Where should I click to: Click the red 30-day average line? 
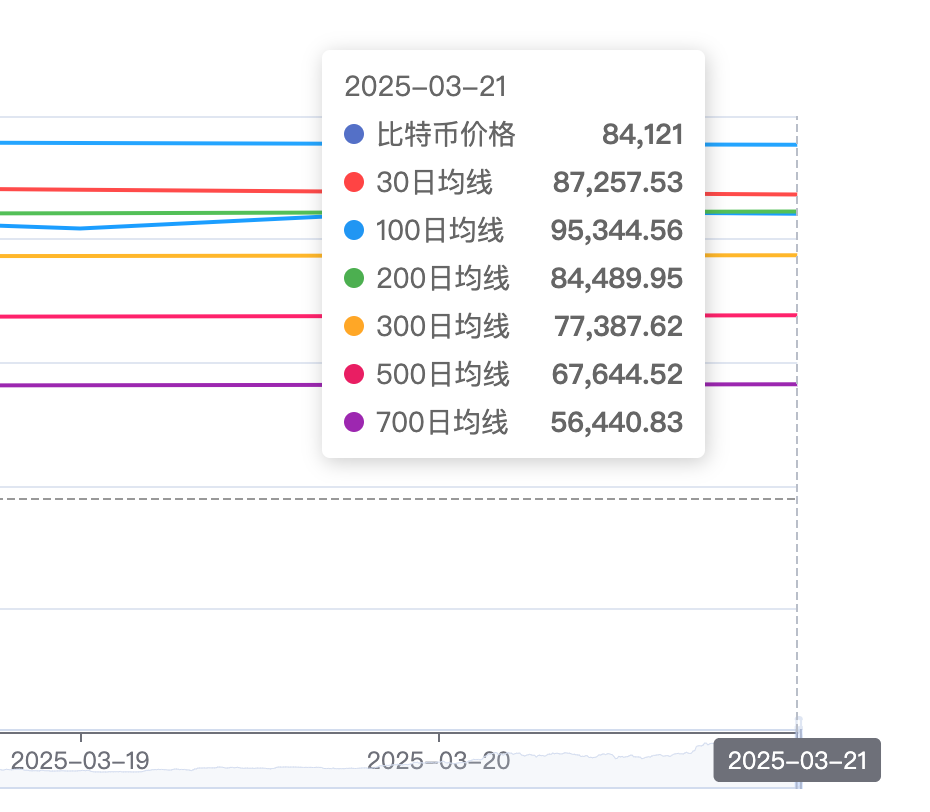point(160,190)
